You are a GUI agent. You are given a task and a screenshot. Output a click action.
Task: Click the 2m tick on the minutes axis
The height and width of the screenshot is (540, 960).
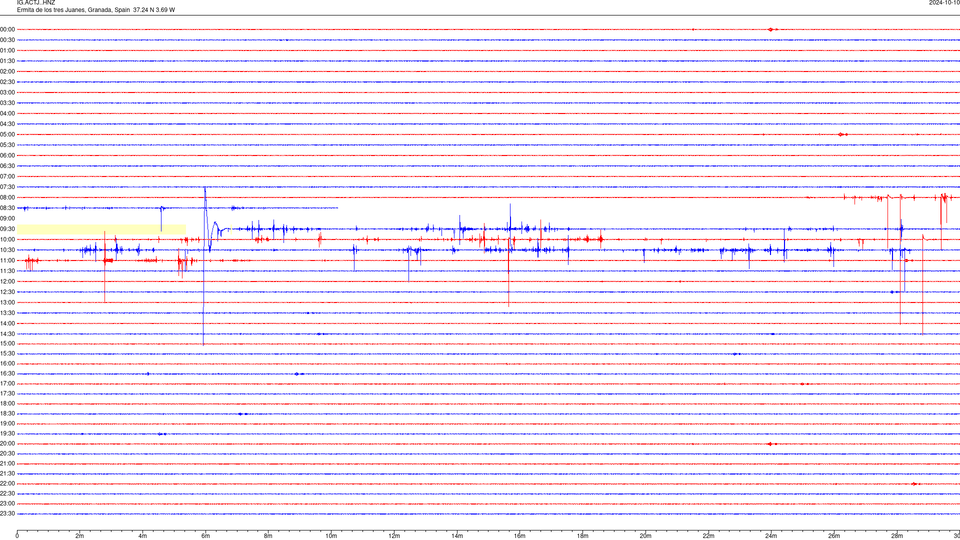80,536
